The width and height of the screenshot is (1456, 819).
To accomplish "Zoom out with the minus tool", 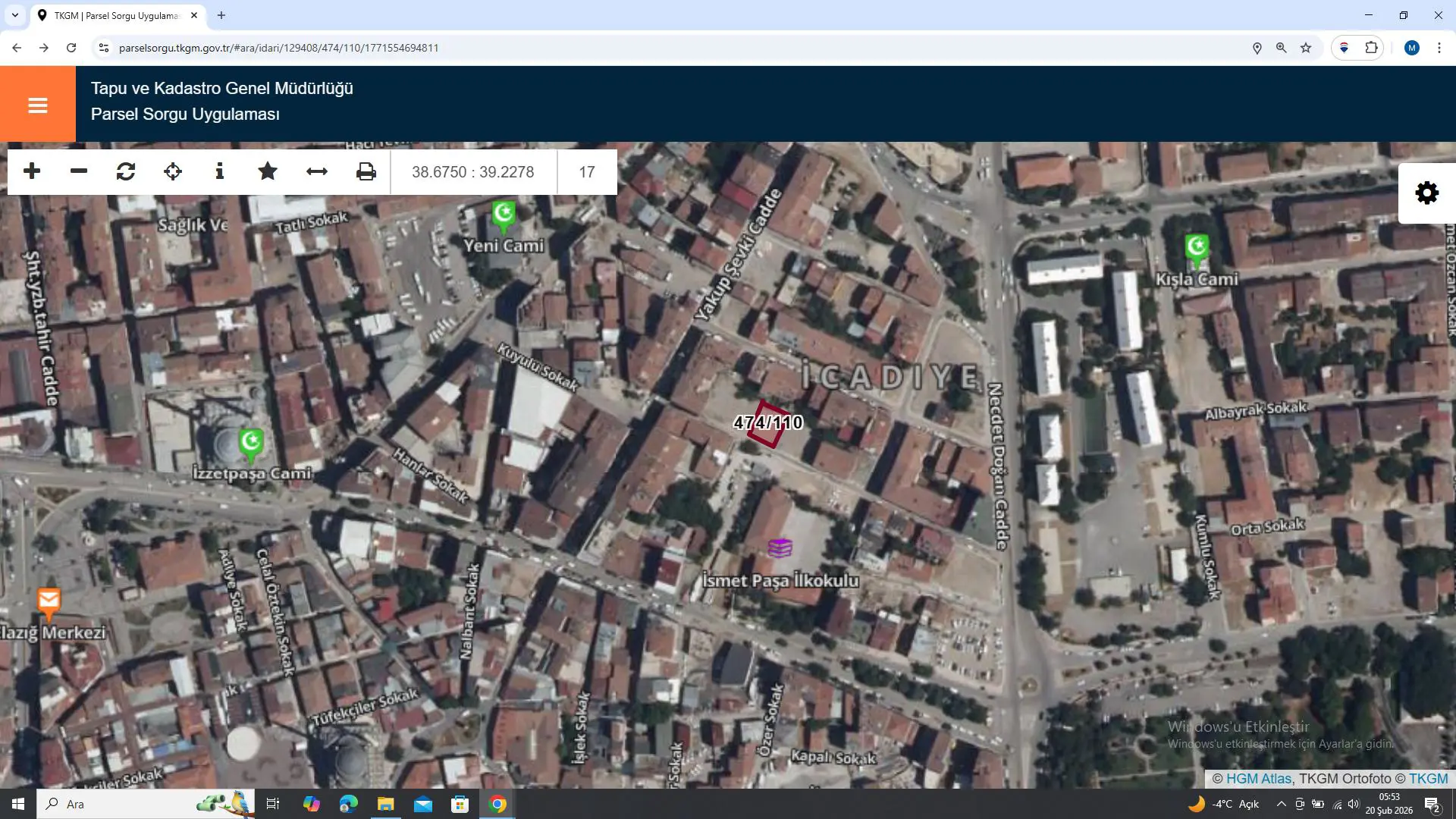I will 79,171.
